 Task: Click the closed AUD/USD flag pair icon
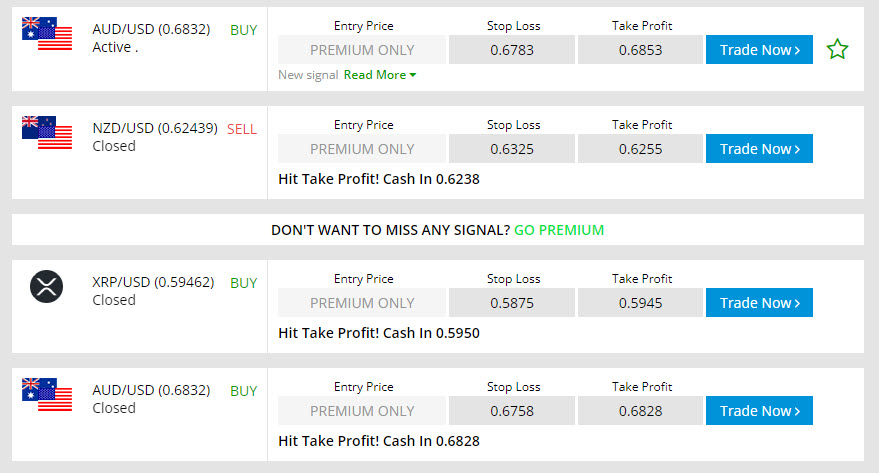tap(47, 395)
